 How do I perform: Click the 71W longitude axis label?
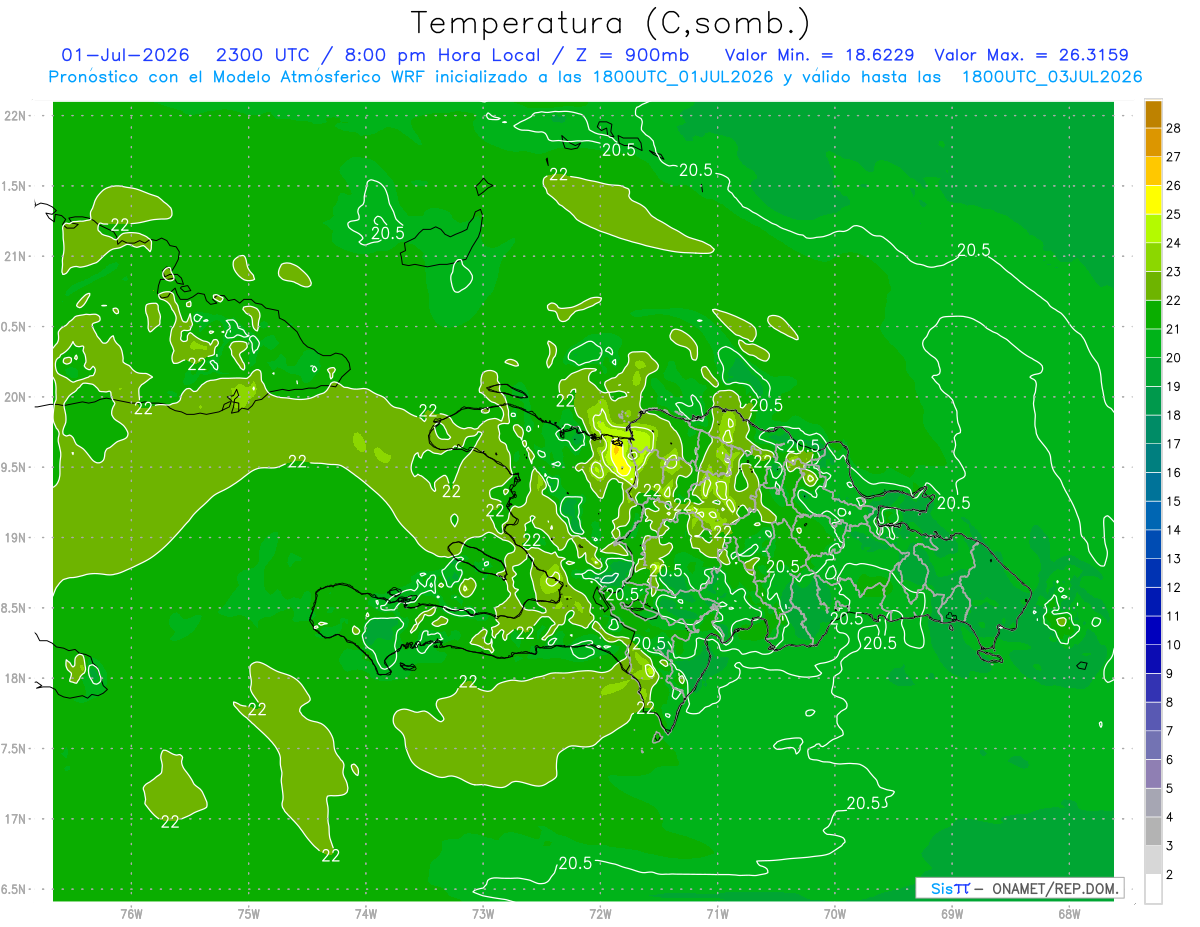(x=717, y=913)
